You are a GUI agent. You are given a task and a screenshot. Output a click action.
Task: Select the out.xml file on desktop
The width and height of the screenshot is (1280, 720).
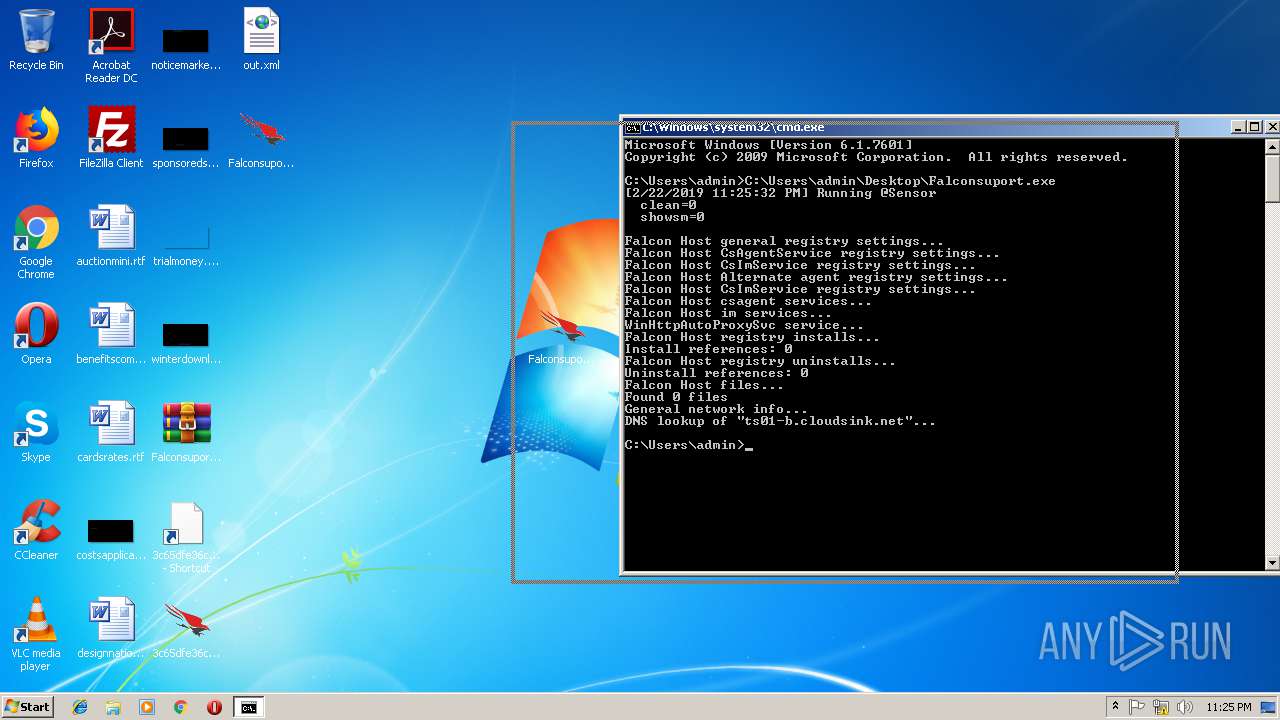coord(261,40)
